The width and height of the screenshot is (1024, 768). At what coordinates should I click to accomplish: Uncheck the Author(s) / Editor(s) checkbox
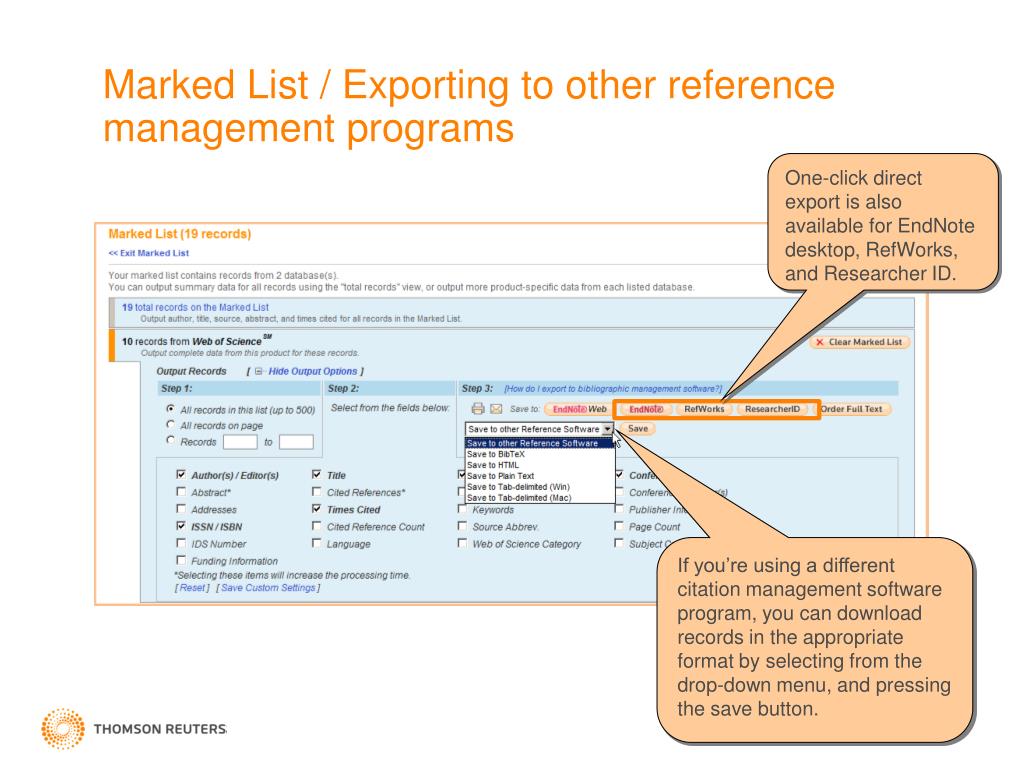pyautogui.click(x=181, y=475)
